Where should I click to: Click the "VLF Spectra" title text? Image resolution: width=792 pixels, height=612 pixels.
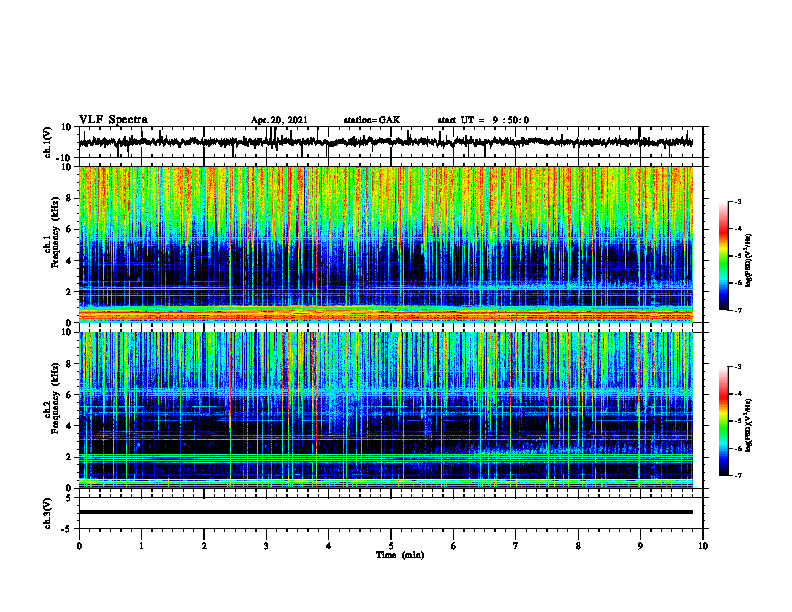coord(113,120)
